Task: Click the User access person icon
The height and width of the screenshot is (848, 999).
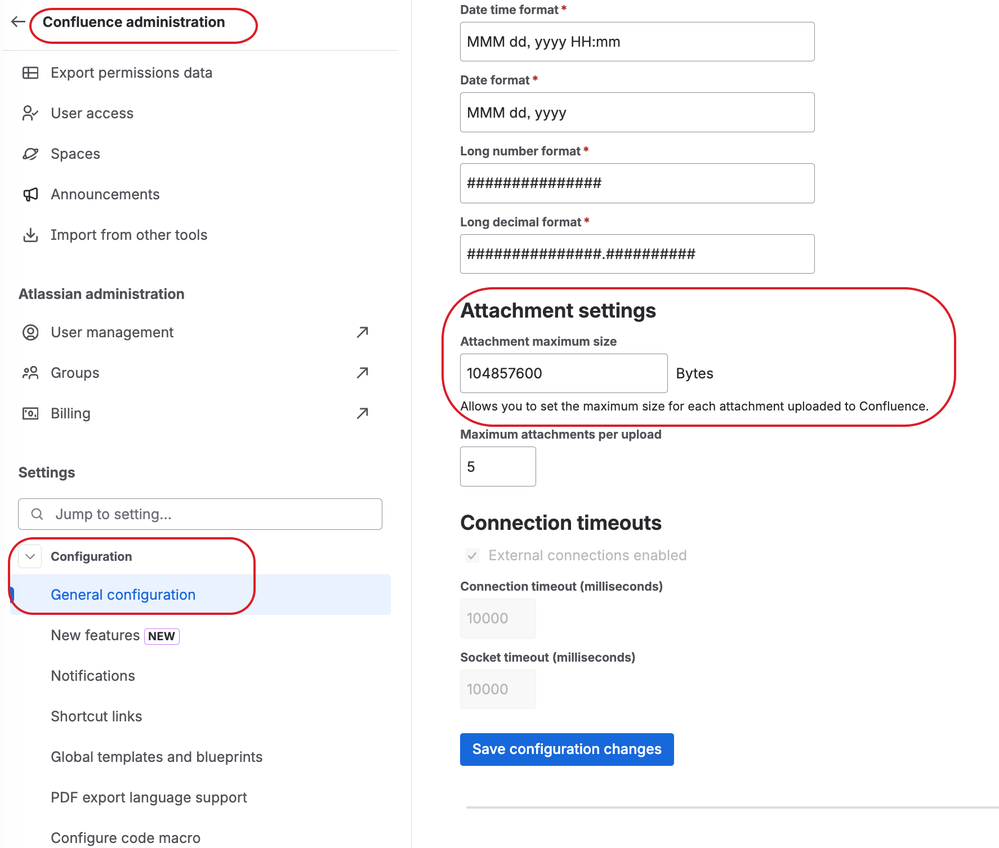Action: click(31, 114)
